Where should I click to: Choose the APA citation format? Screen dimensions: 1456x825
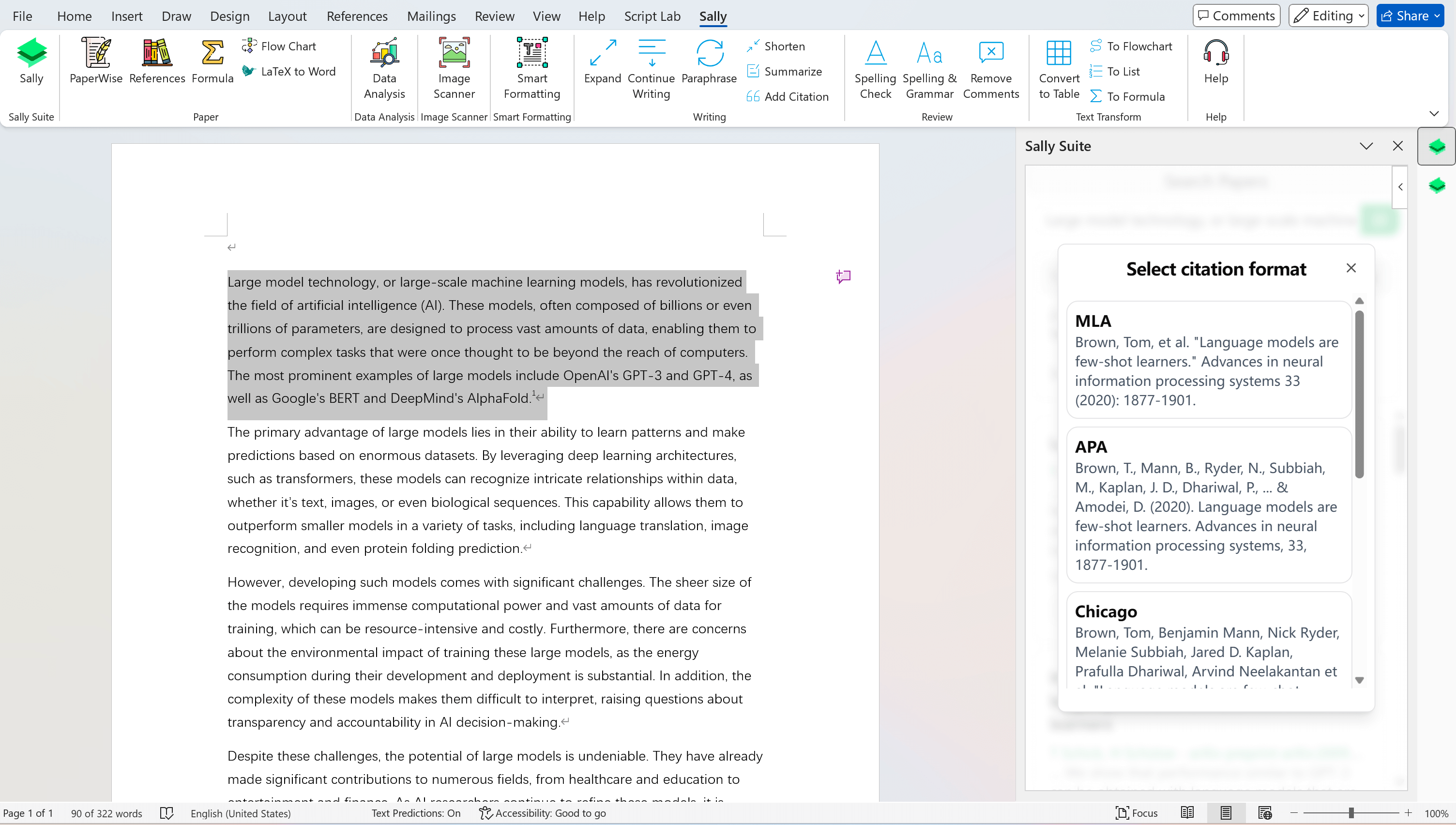pos(1209,505)
